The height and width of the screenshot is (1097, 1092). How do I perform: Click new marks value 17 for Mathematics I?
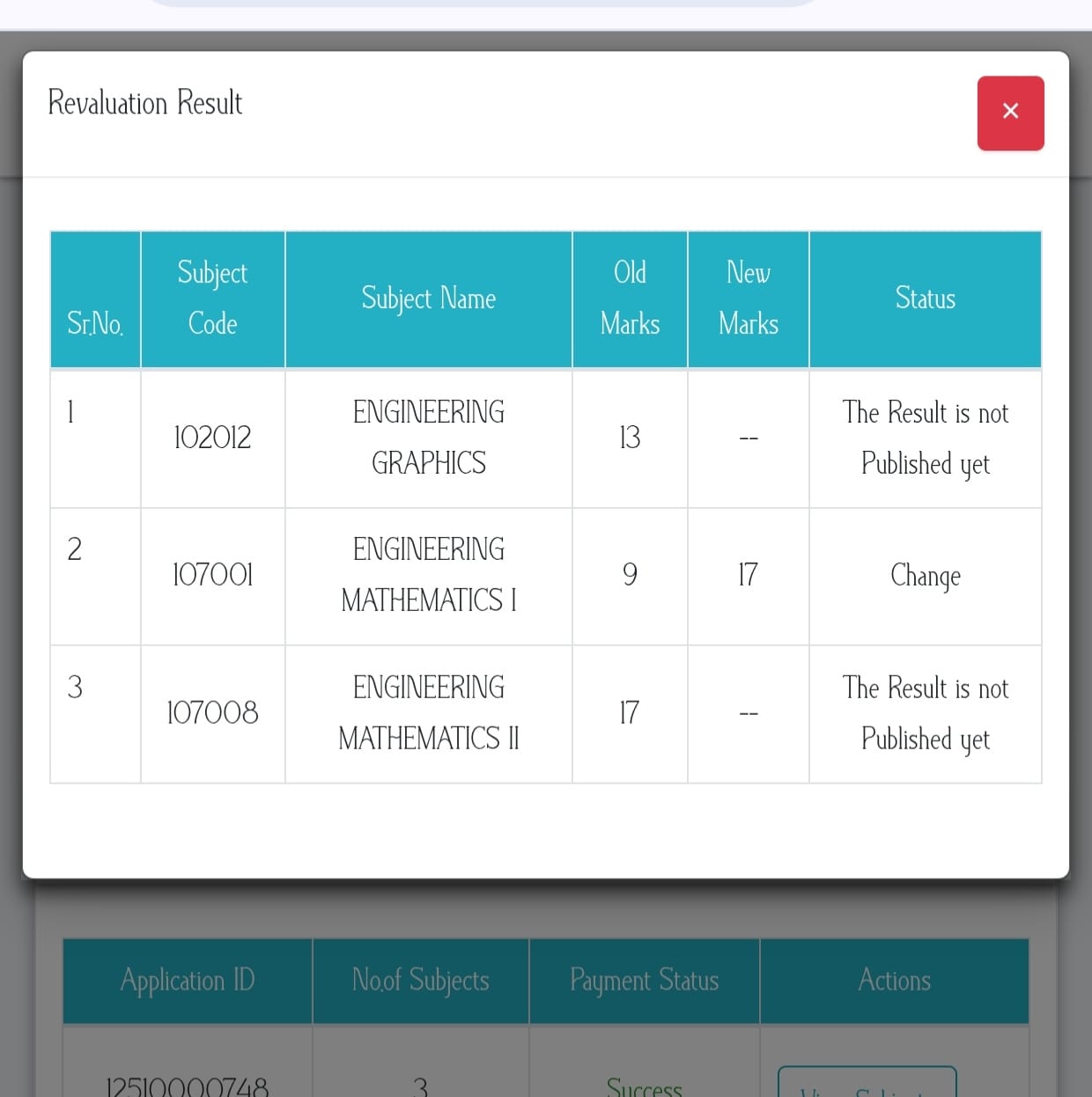[x=748, y=575]
